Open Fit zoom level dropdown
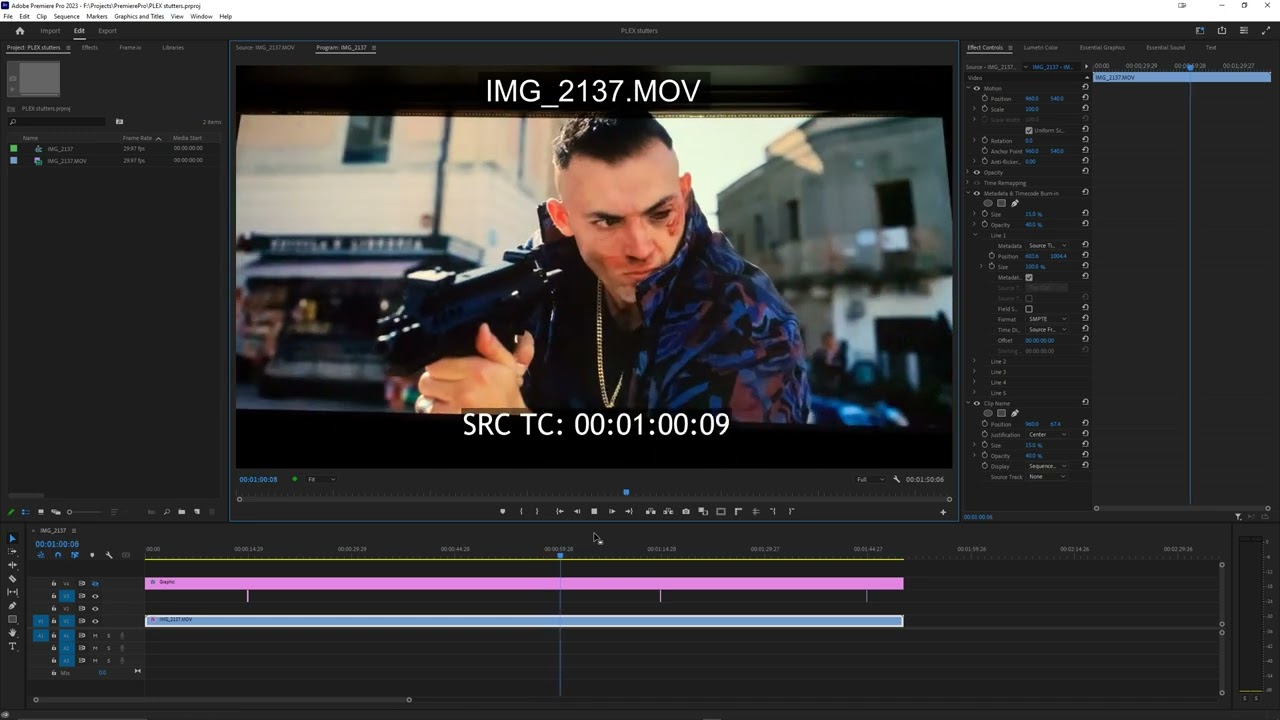The height and width of the screenshot is (720, 1280). (x=321, y=479)
